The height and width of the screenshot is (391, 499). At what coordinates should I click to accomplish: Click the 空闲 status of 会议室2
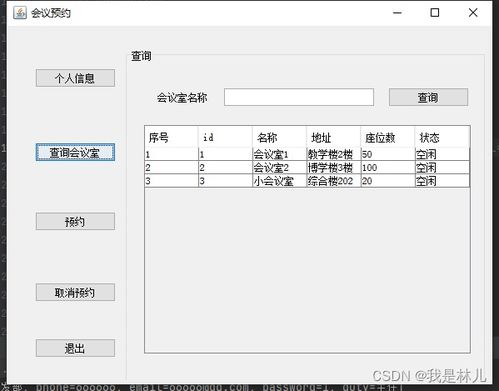click(442, 167)
